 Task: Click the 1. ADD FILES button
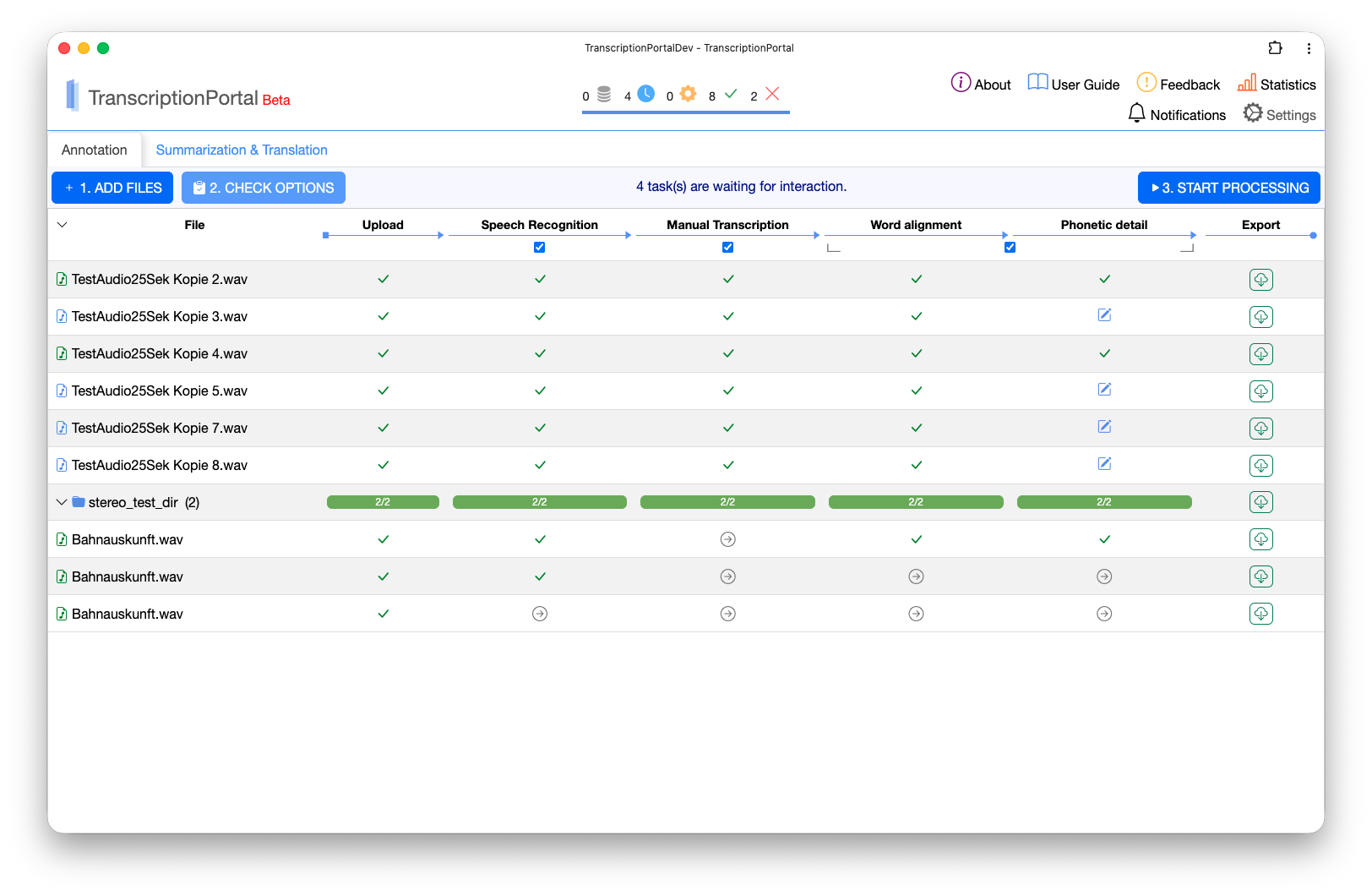(x=112, y=188)
